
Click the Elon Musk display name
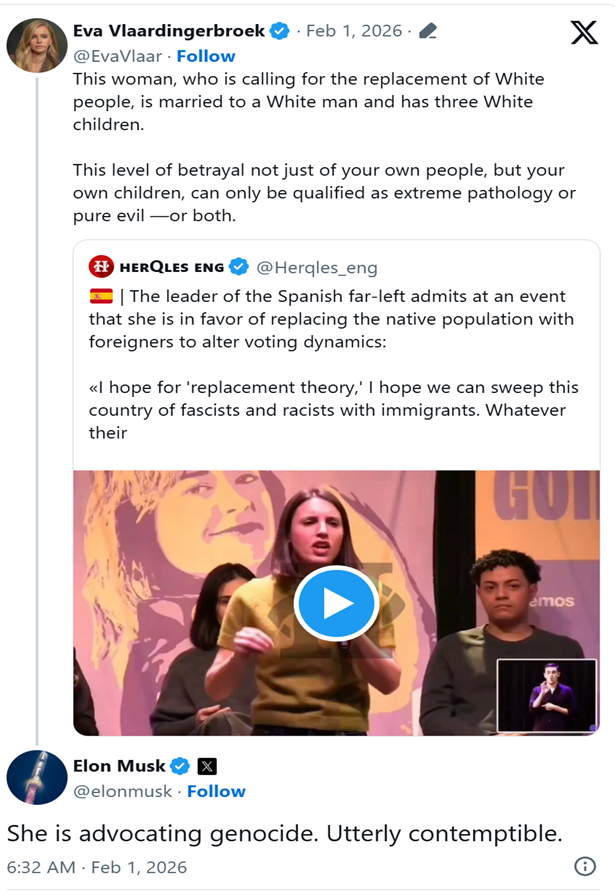119,766
